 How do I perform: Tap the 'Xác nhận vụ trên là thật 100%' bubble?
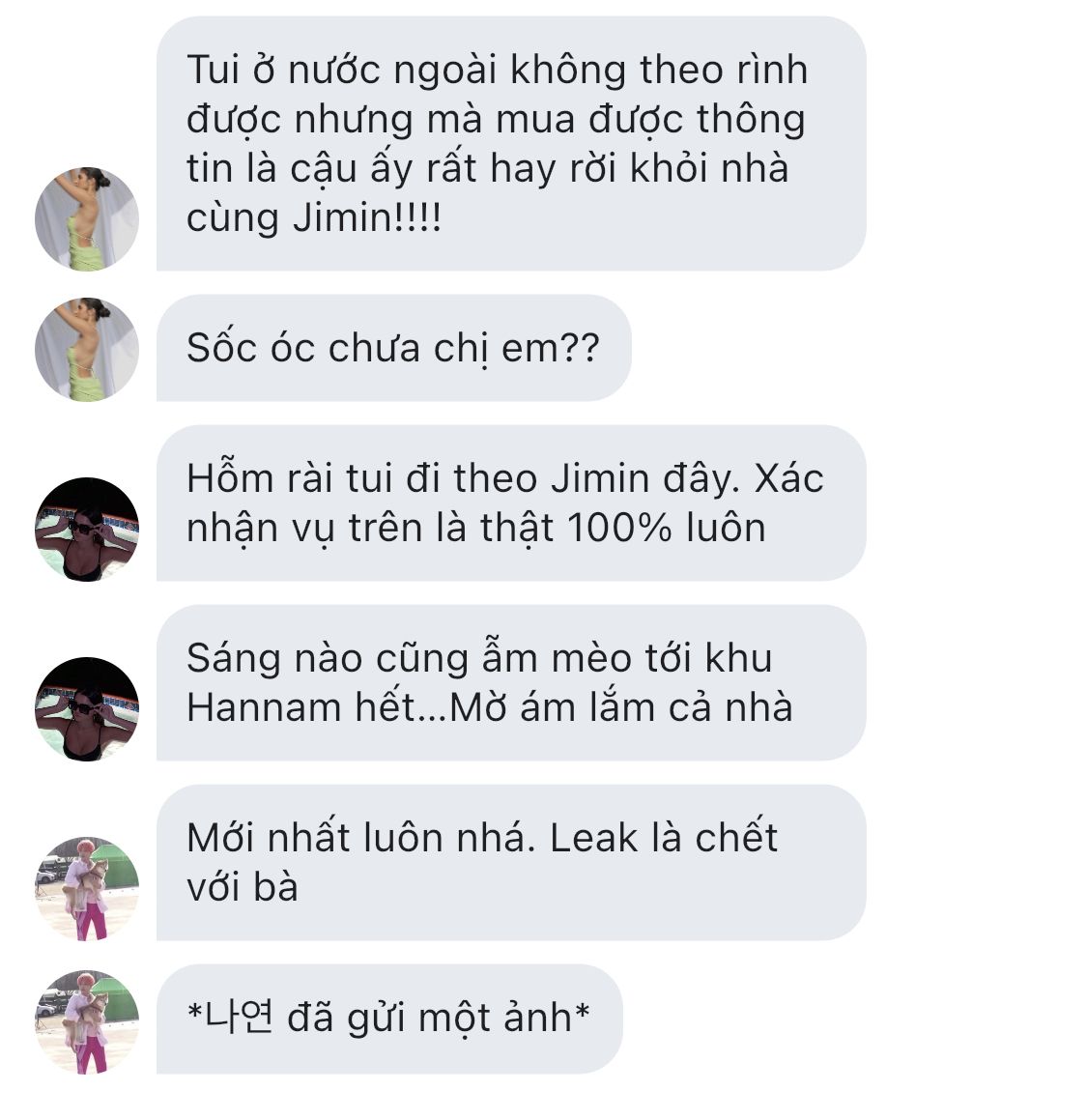pyautogui.click(x=511, y=503)
